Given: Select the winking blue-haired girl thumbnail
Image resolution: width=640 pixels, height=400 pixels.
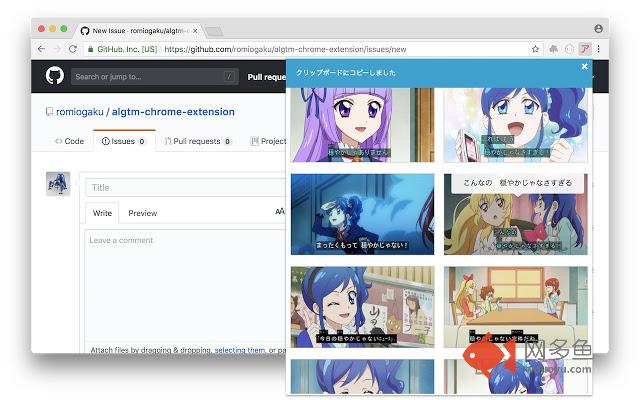Looking at the screenshot, I should click(362, 307).
